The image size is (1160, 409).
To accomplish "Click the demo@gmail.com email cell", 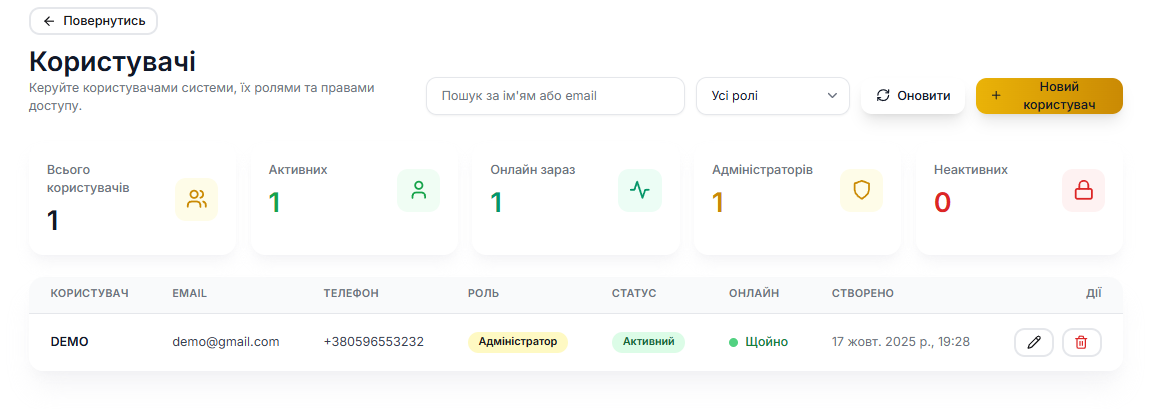I will 226,342.
